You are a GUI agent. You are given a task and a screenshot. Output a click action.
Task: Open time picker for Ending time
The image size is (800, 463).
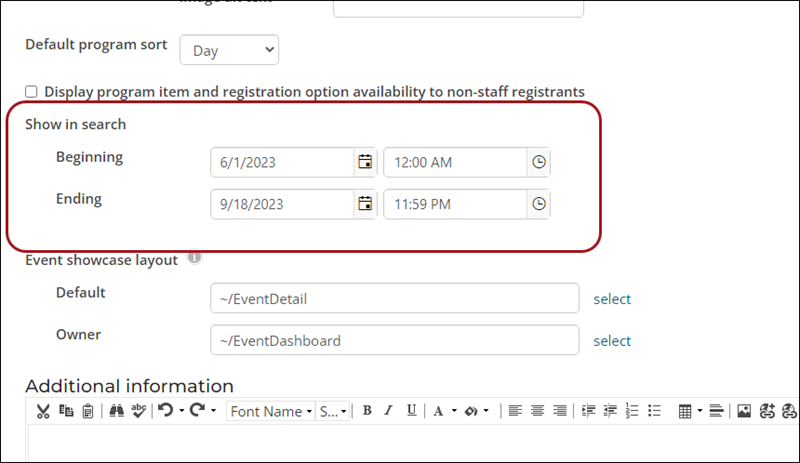click(x=539, y=204)
